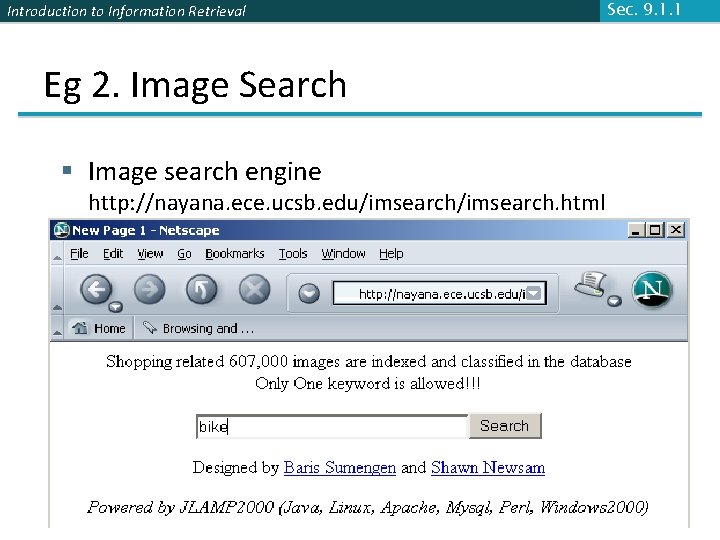Click the 'Powered by JLAMP2000' text line
Viewport: 720px width, 540px height.
367,507
